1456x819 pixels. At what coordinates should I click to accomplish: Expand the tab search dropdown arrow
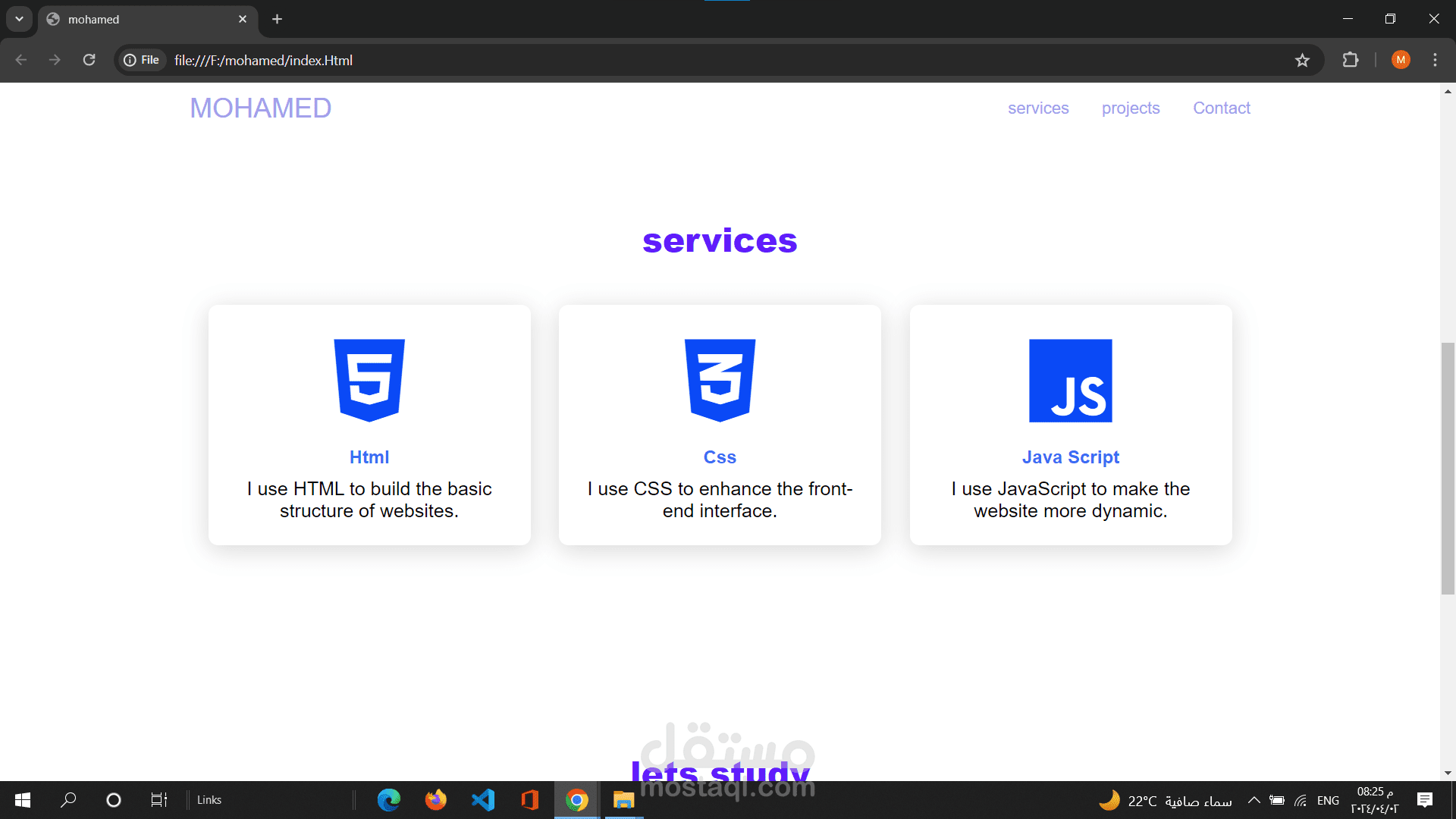19,19
